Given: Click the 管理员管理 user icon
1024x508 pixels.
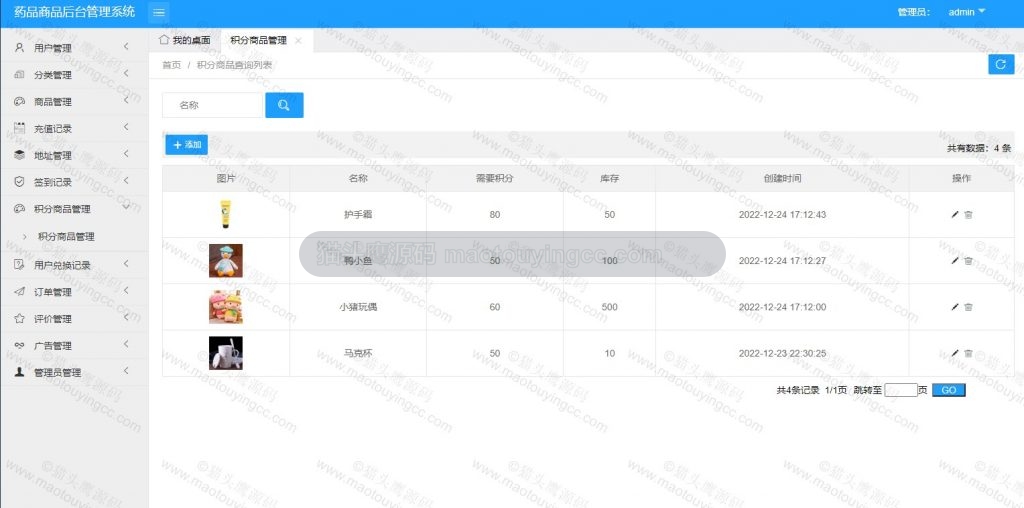Looking at the screenshot, I should click(x=20, y=372).
